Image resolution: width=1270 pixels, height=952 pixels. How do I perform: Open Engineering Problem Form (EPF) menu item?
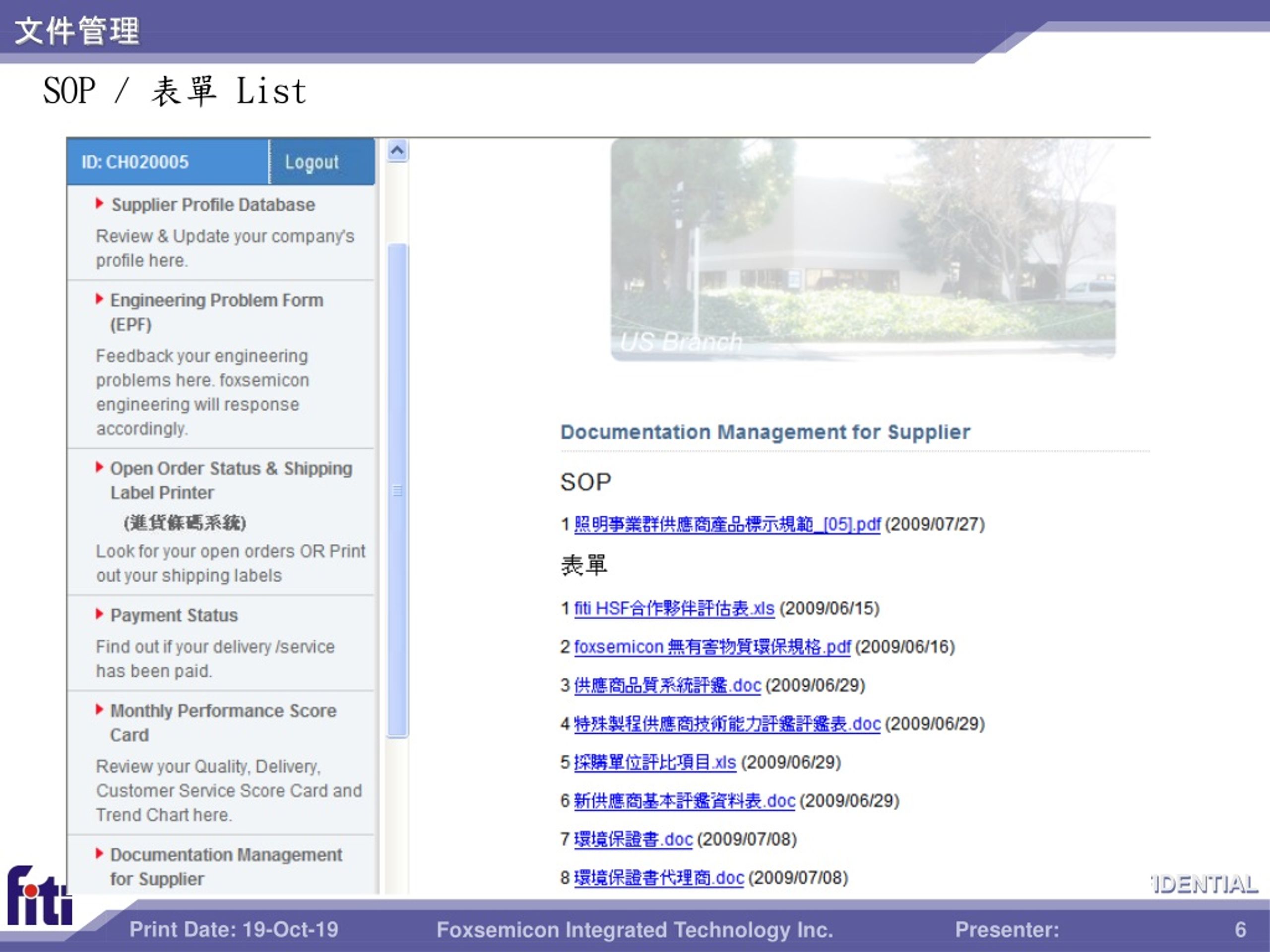point(216,312)
